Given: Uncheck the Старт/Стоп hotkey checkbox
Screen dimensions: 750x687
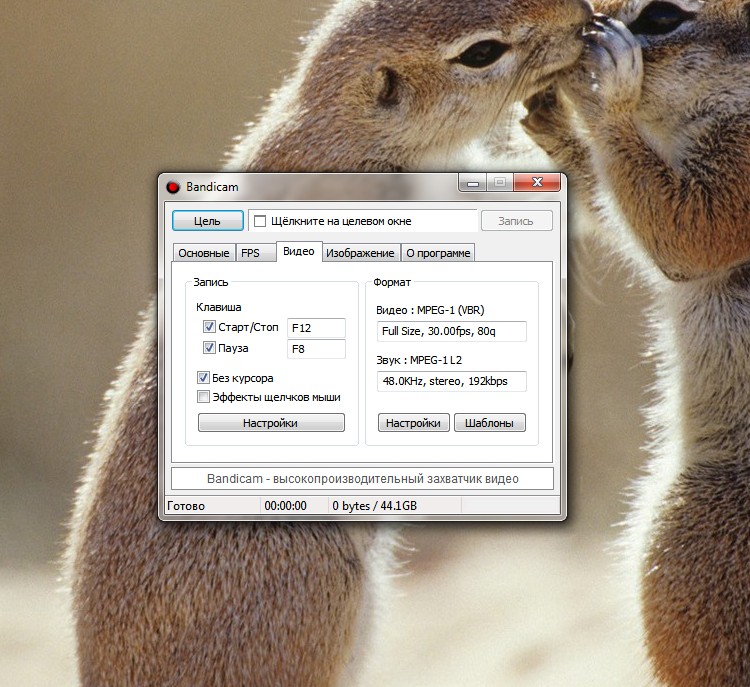Looking at the screenshot, I should point(209,327).
